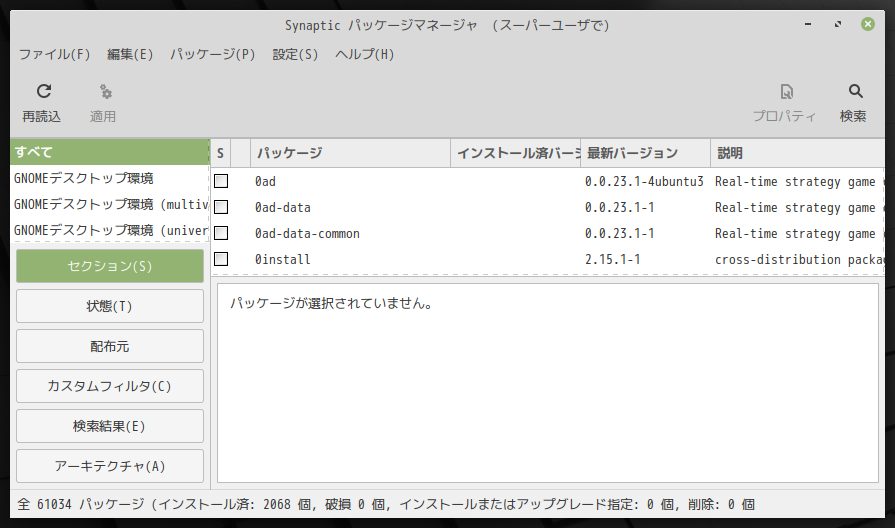Viewport: 895px width, 528px height.
Task: Select GNOMEデスクトップ環境 (universe) section
Action: pos(110,230)
